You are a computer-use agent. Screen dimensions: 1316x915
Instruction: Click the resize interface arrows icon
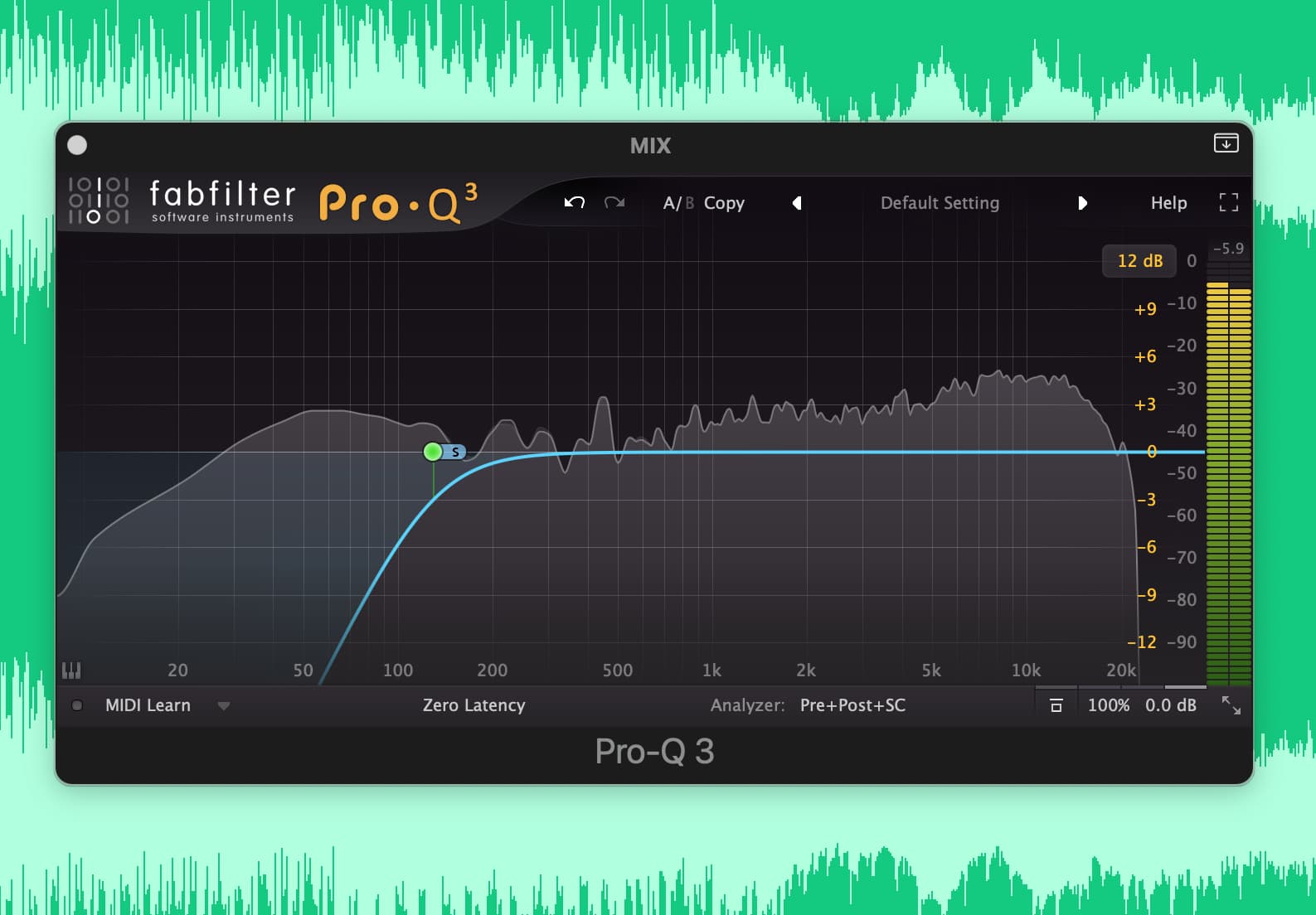[x=1231, y=705]
